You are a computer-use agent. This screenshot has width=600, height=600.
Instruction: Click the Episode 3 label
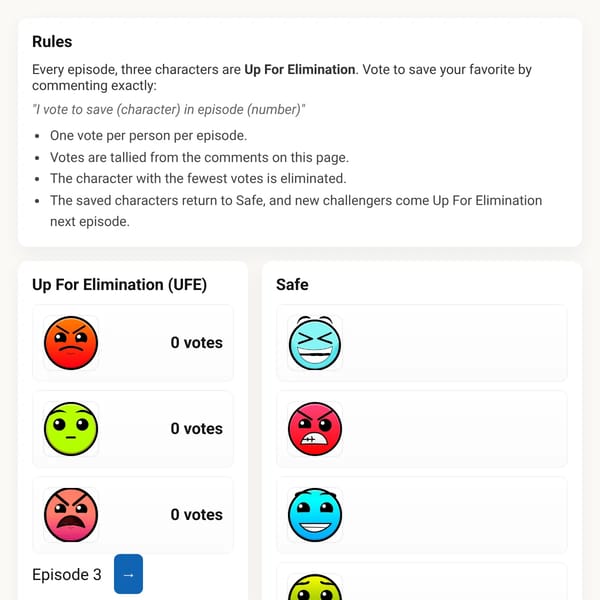[x=67, y=575]
